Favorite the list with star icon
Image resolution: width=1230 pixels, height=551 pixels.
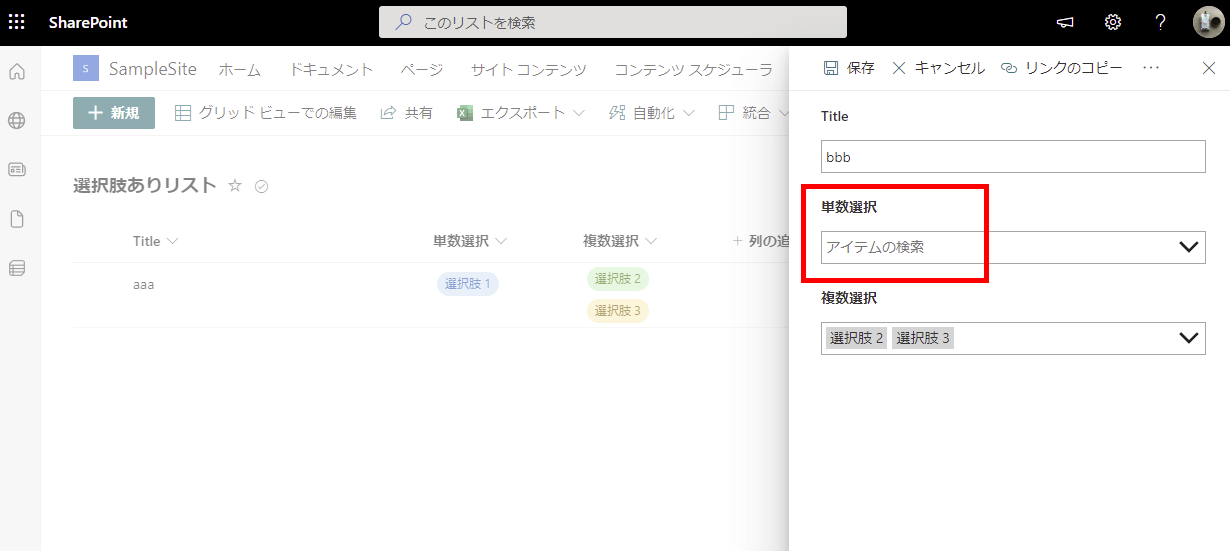235,185
